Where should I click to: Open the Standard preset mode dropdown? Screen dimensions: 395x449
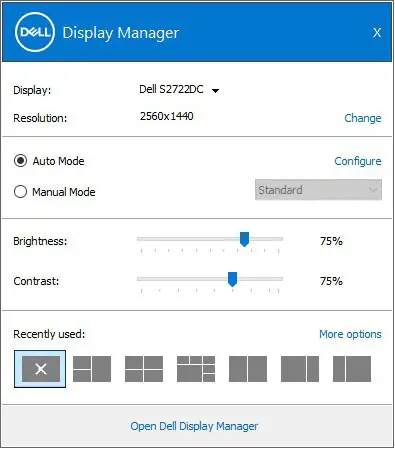(318, 190)
